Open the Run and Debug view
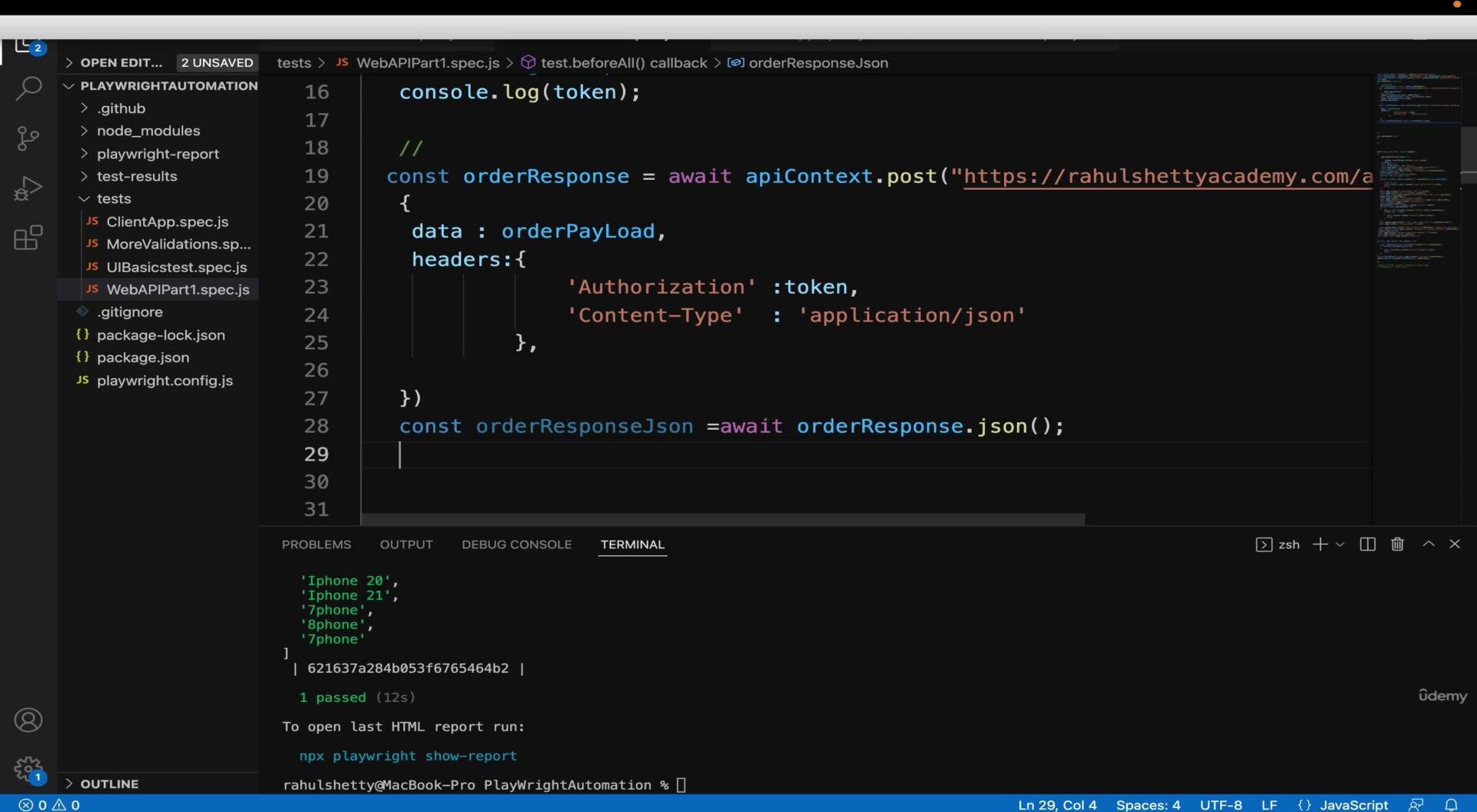Screen dimensions: 1477x812 28,188
